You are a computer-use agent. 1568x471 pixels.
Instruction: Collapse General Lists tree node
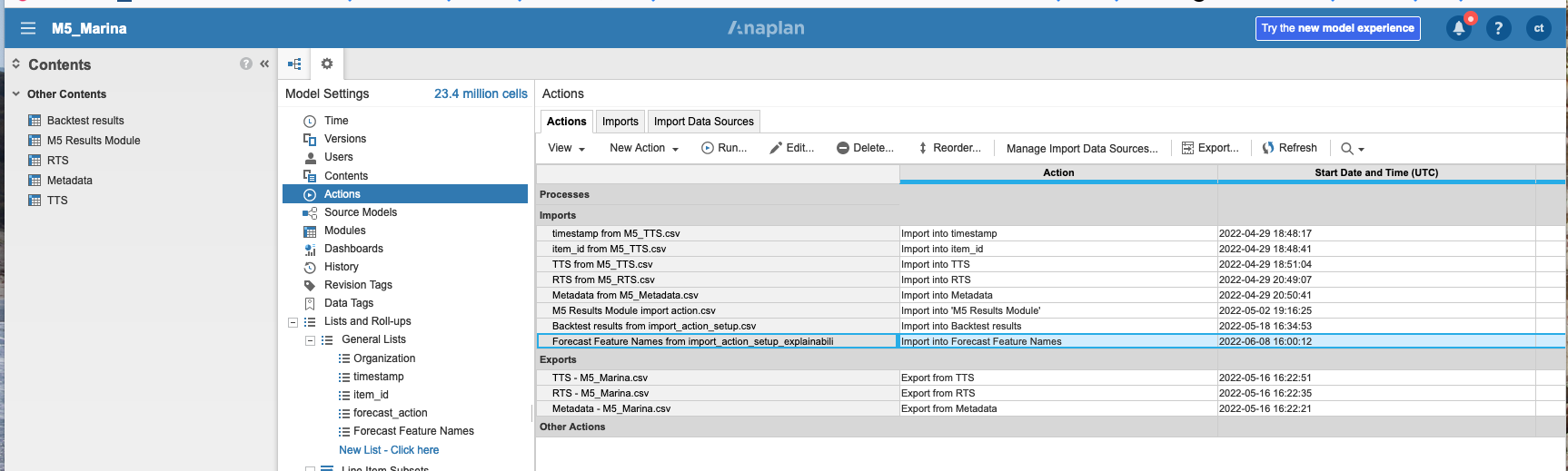[x=310, y=340]
